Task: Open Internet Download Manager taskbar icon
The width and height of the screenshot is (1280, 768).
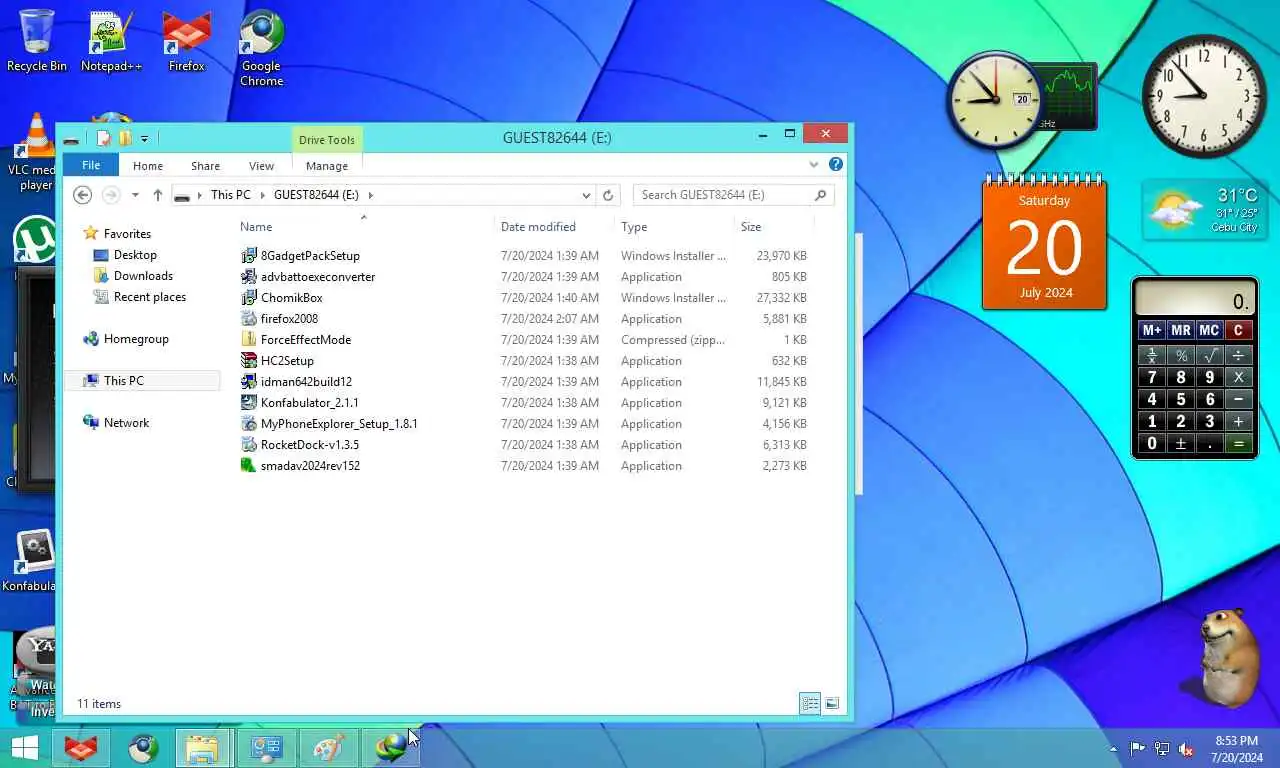Action: [x=390, y=748]
